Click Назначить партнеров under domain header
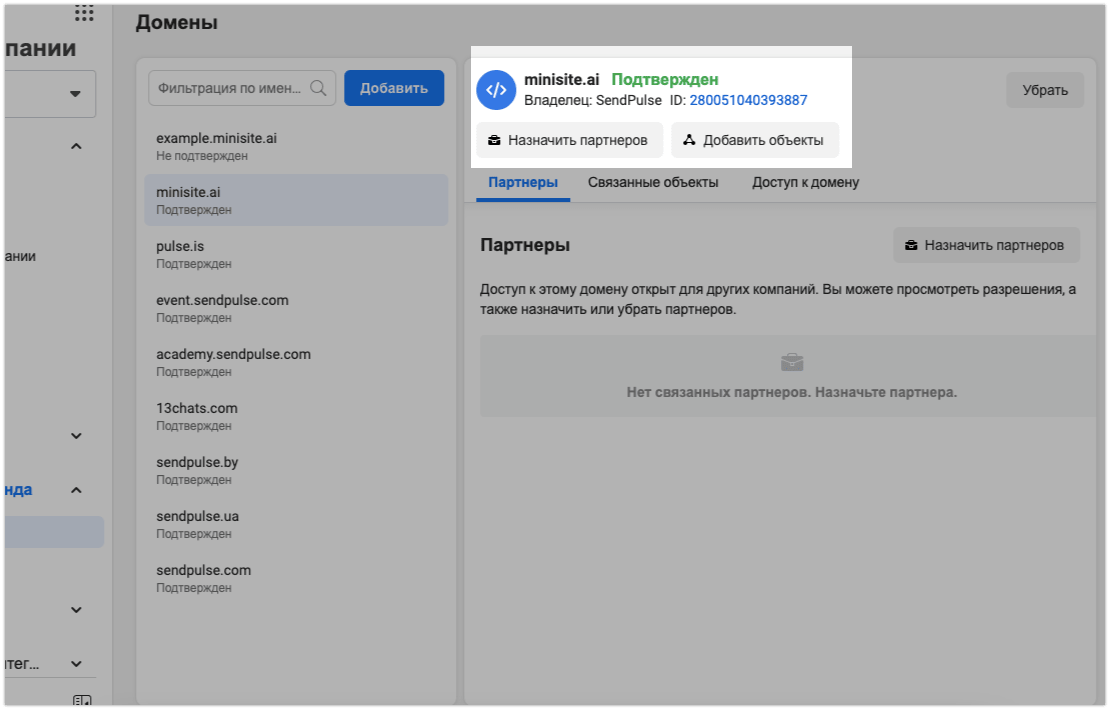The width and height of the screenshot is (1110, 710). point(569,140)
